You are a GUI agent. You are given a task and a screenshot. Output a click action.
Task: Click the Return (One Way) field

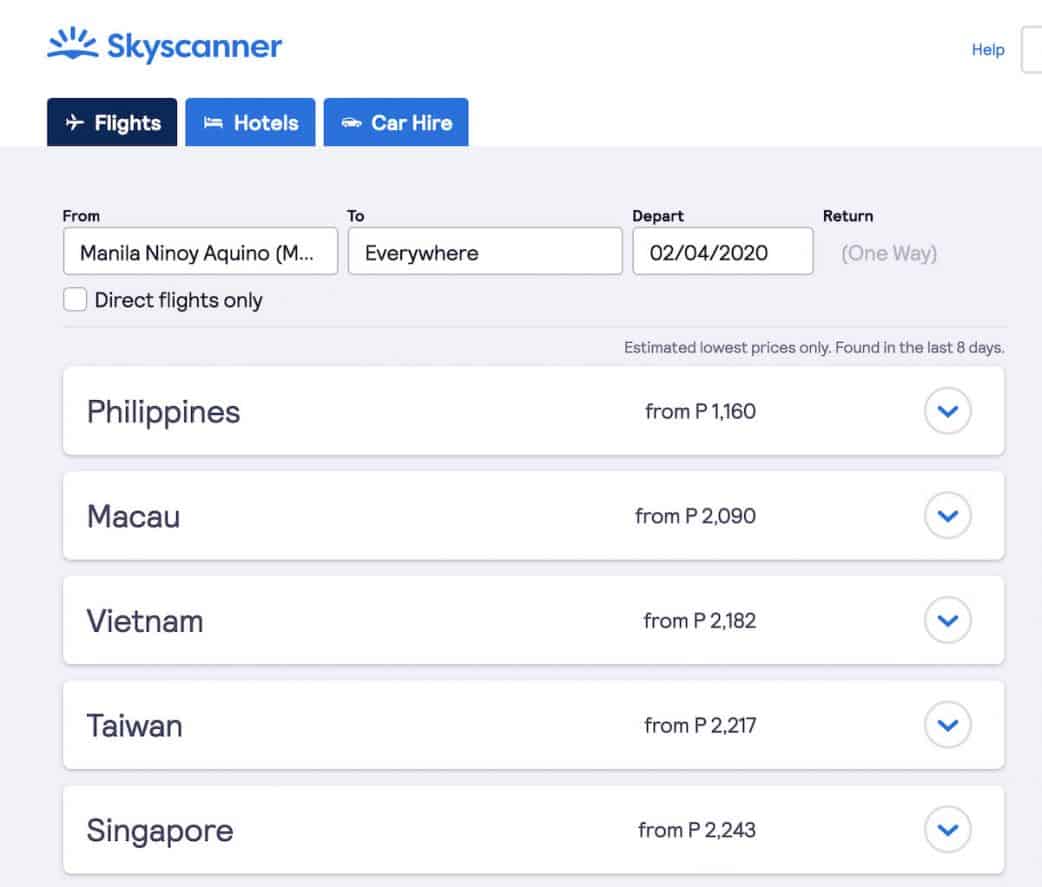[889, 253]
